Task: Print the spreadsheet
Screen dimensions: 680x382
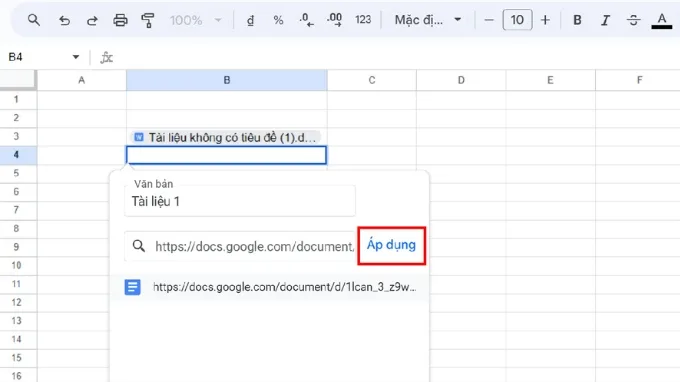Action: click(x=120, y=20)
